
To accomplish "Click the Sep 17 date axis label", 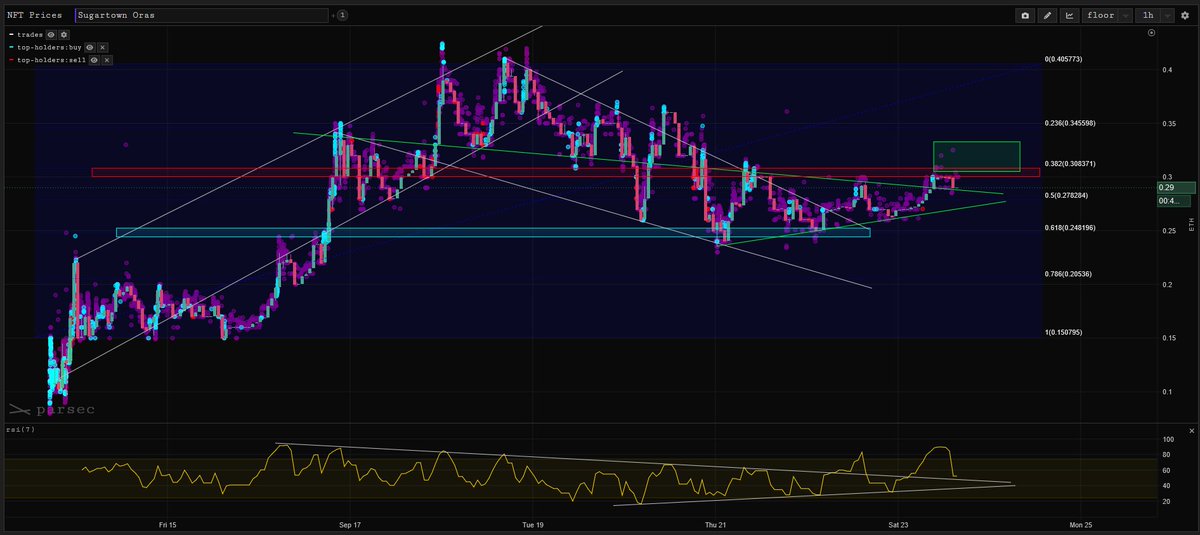I will click(x=350, y=524).
